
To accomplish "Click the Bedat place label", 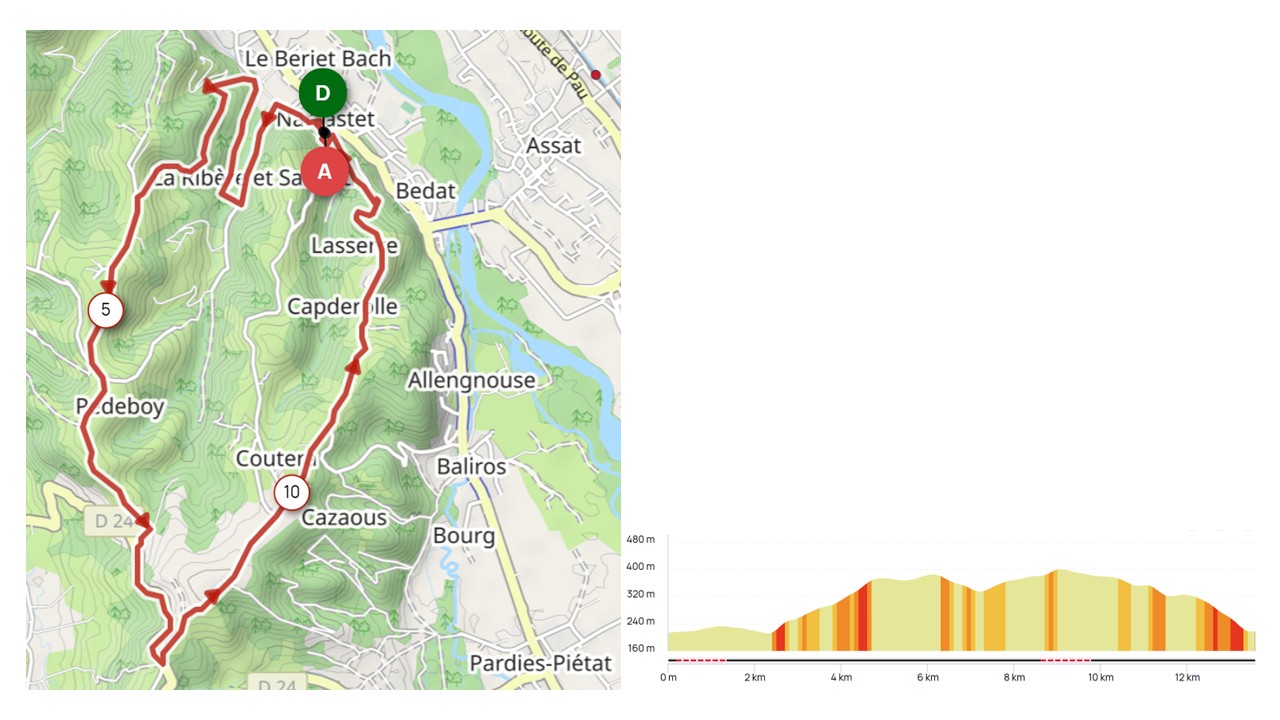I will point(426,190).
